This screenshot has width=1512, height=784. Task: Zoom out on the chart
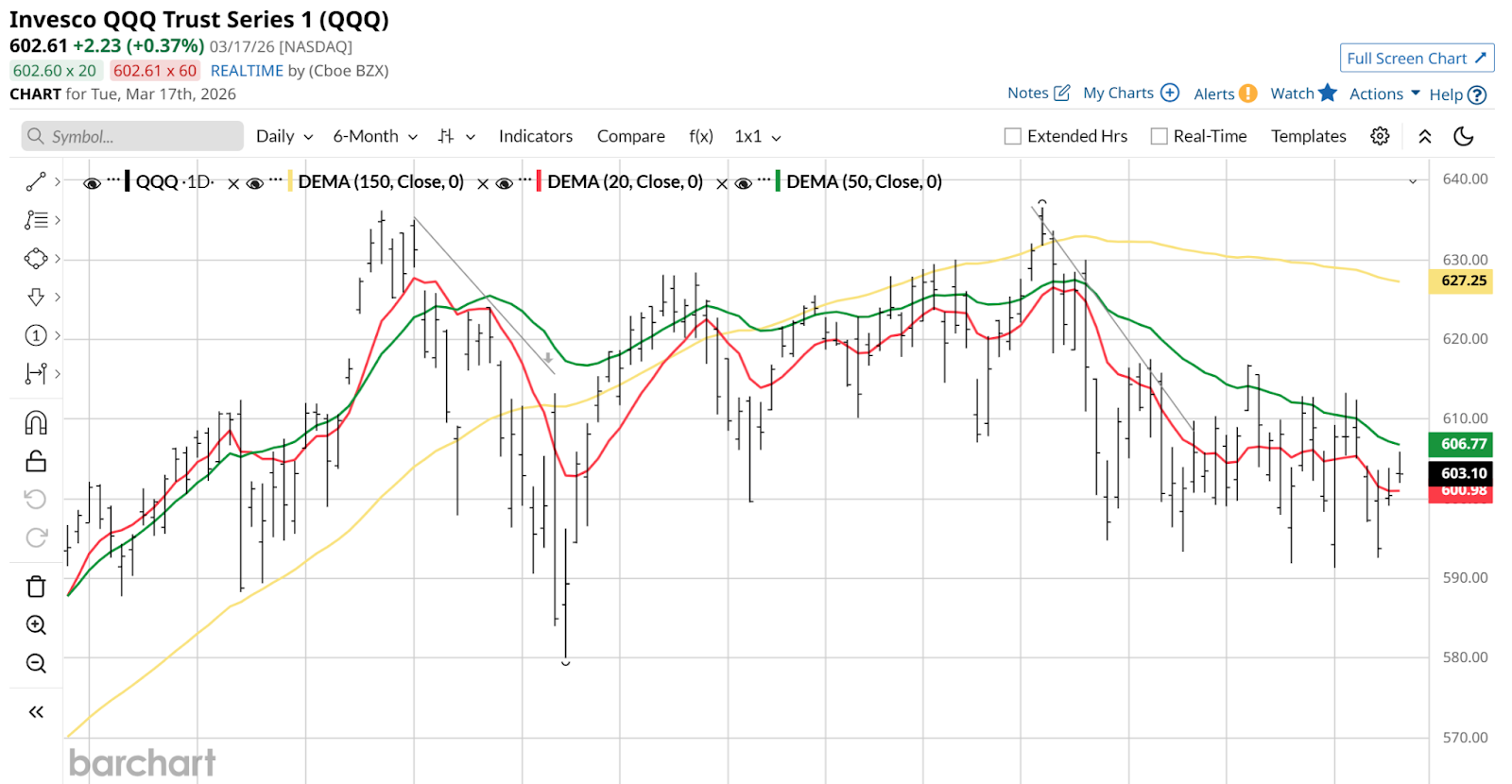36,664
